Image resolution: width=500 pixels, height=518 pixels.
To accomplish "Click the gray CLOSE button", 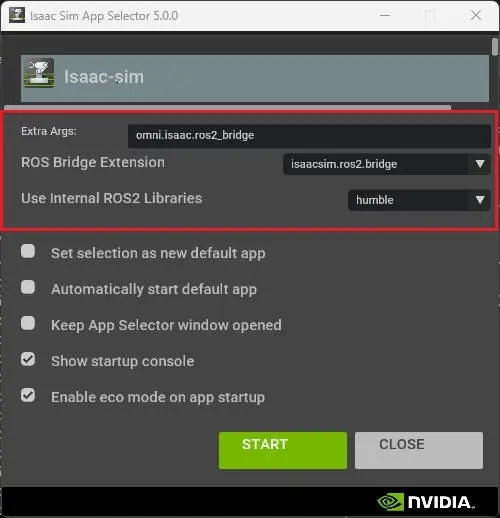I will pyautogui.click(x=419, y=450).
